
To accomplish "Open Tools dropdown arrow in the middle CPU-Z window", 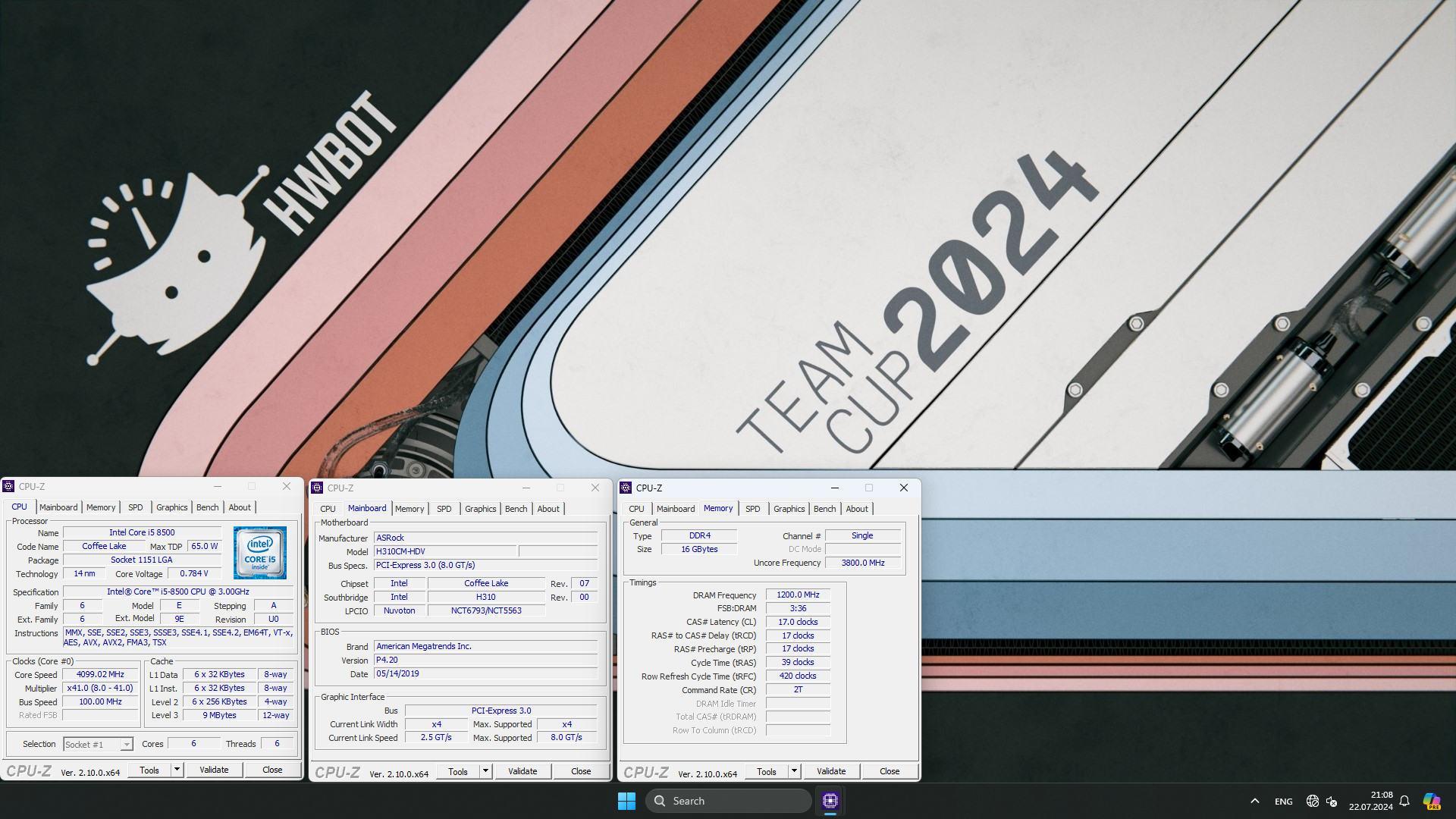I will pos(486,771).
